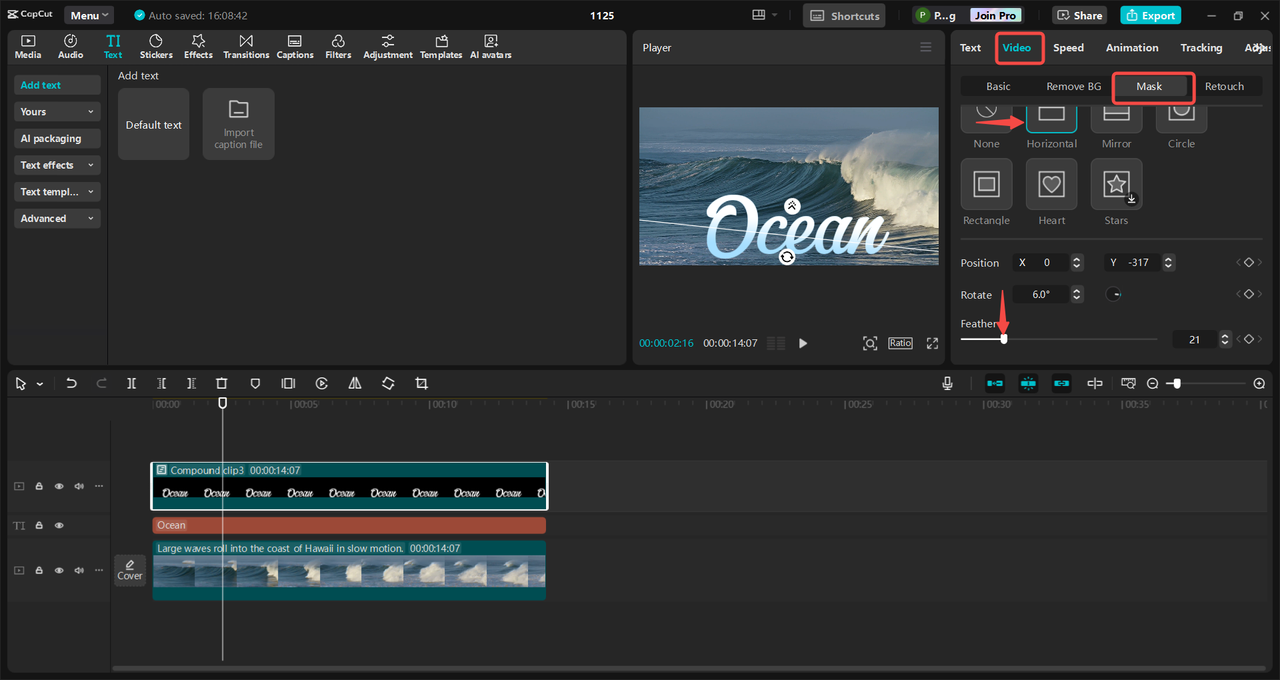Open the Transitions panel
Screen dimensions: 1280x680
[x=246, y=46]
